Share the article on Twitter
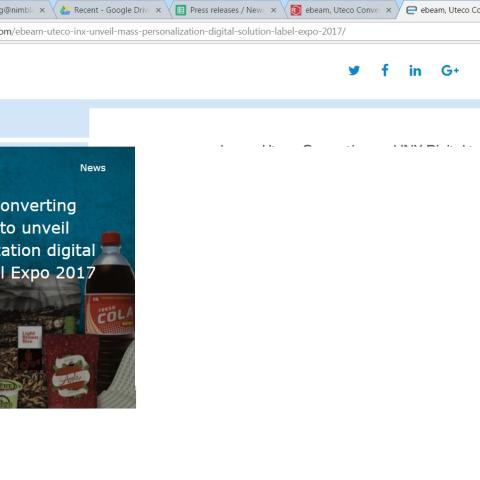The image size is (480, 480). tap(354, 70)
